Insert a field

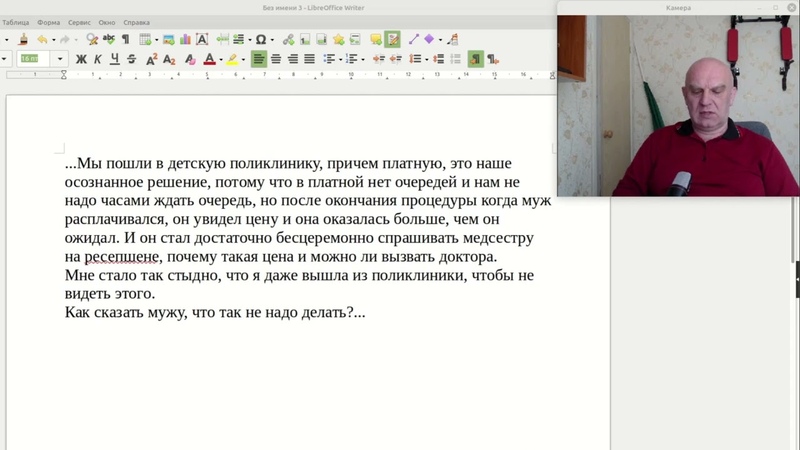pos(238,39)
